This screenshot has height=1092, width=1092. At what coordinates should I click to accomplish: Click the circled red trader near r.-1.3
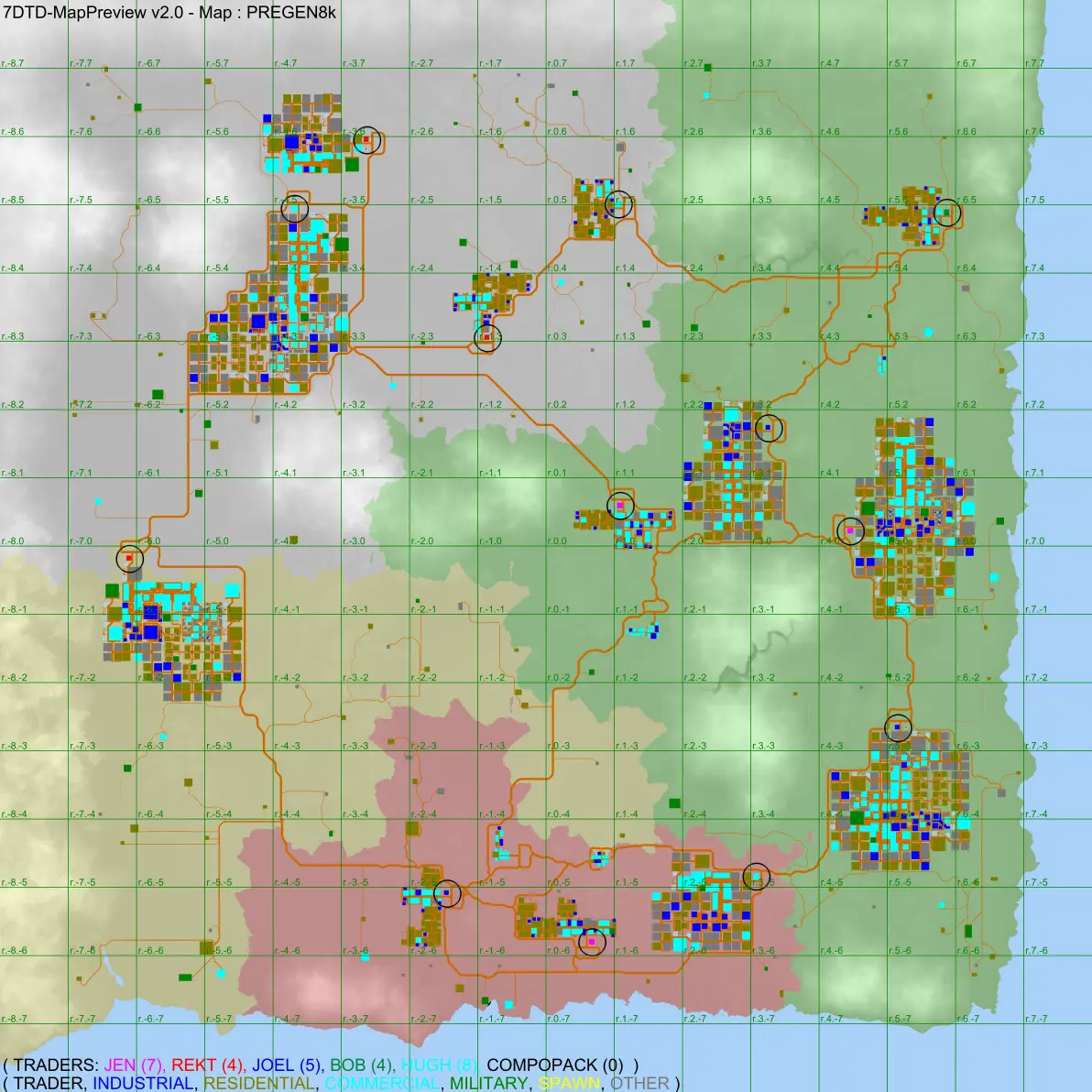(487, 338)
